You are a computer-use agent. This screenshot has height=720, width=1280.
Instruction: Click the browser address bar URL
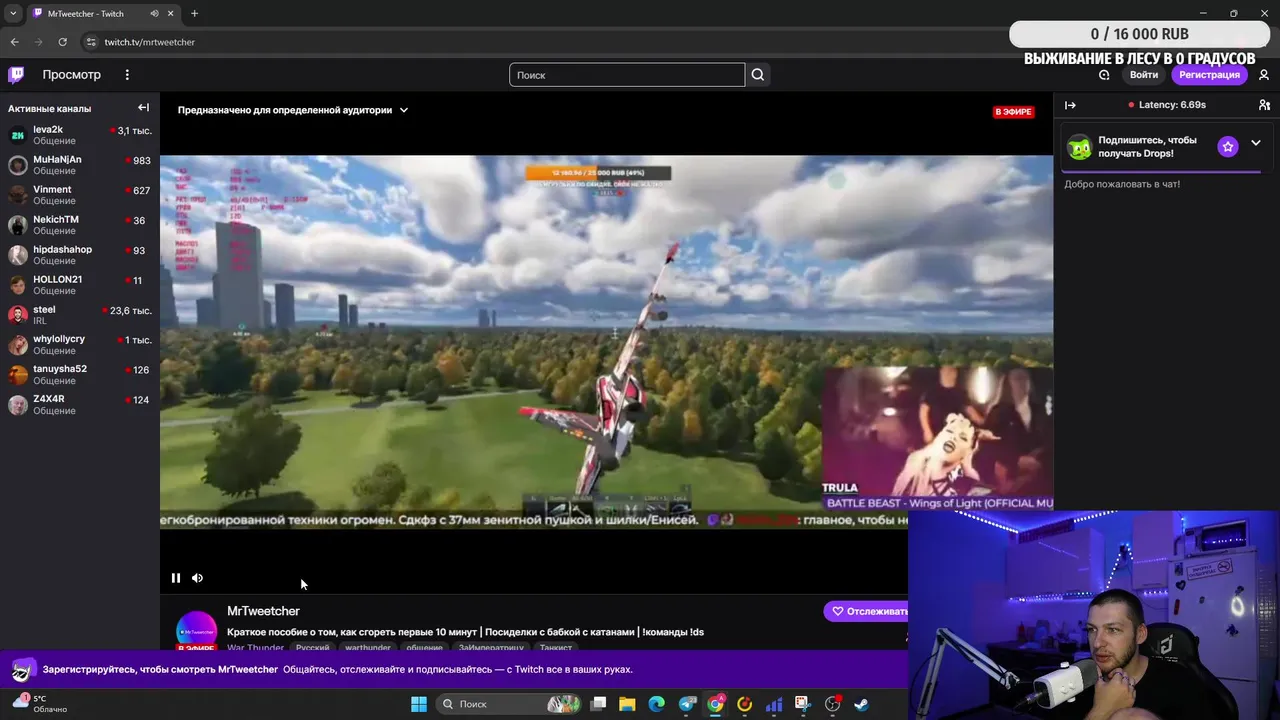coord(150,42)
